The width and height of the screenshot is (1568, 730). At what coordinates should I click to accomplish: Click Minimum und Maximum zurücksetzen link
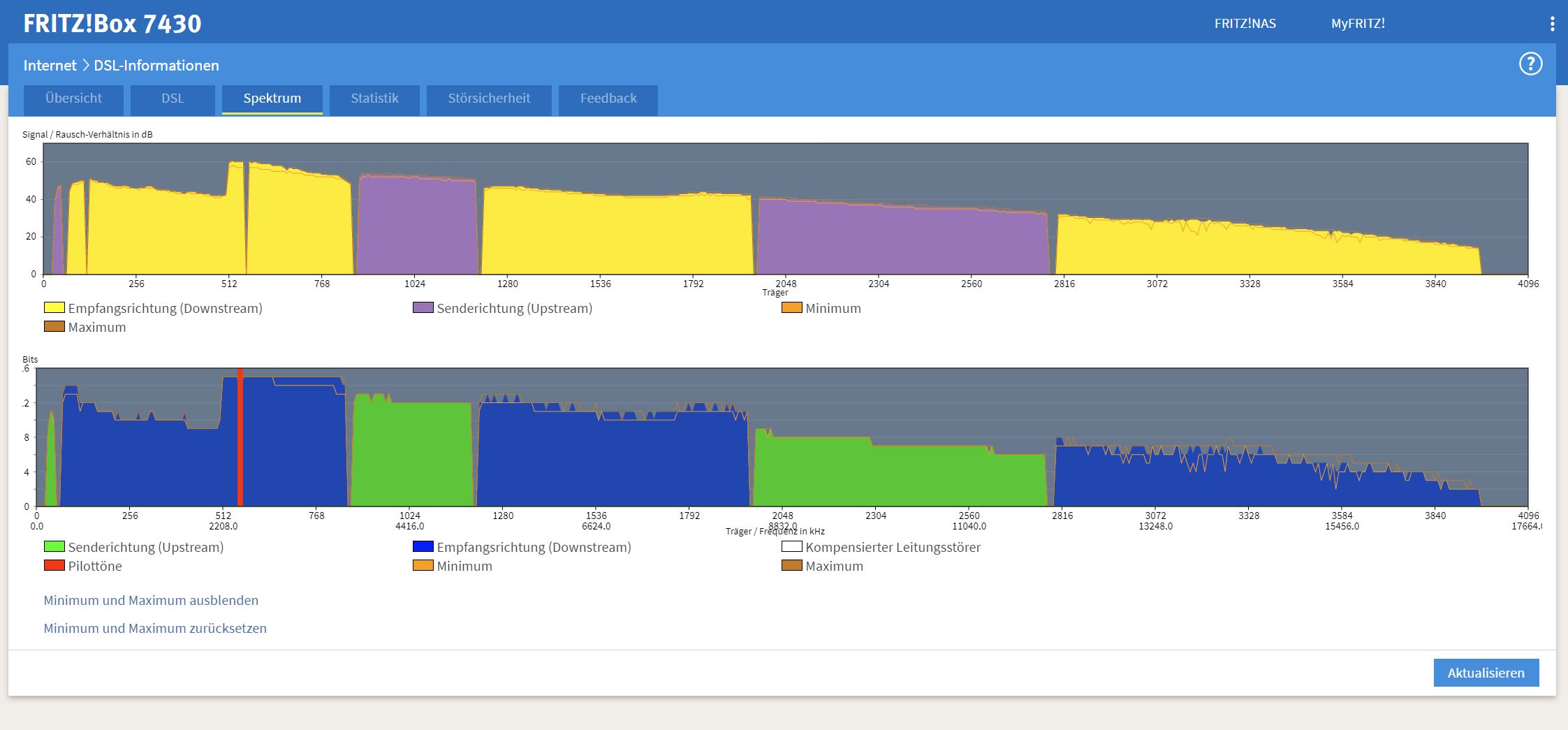[155, 628]
